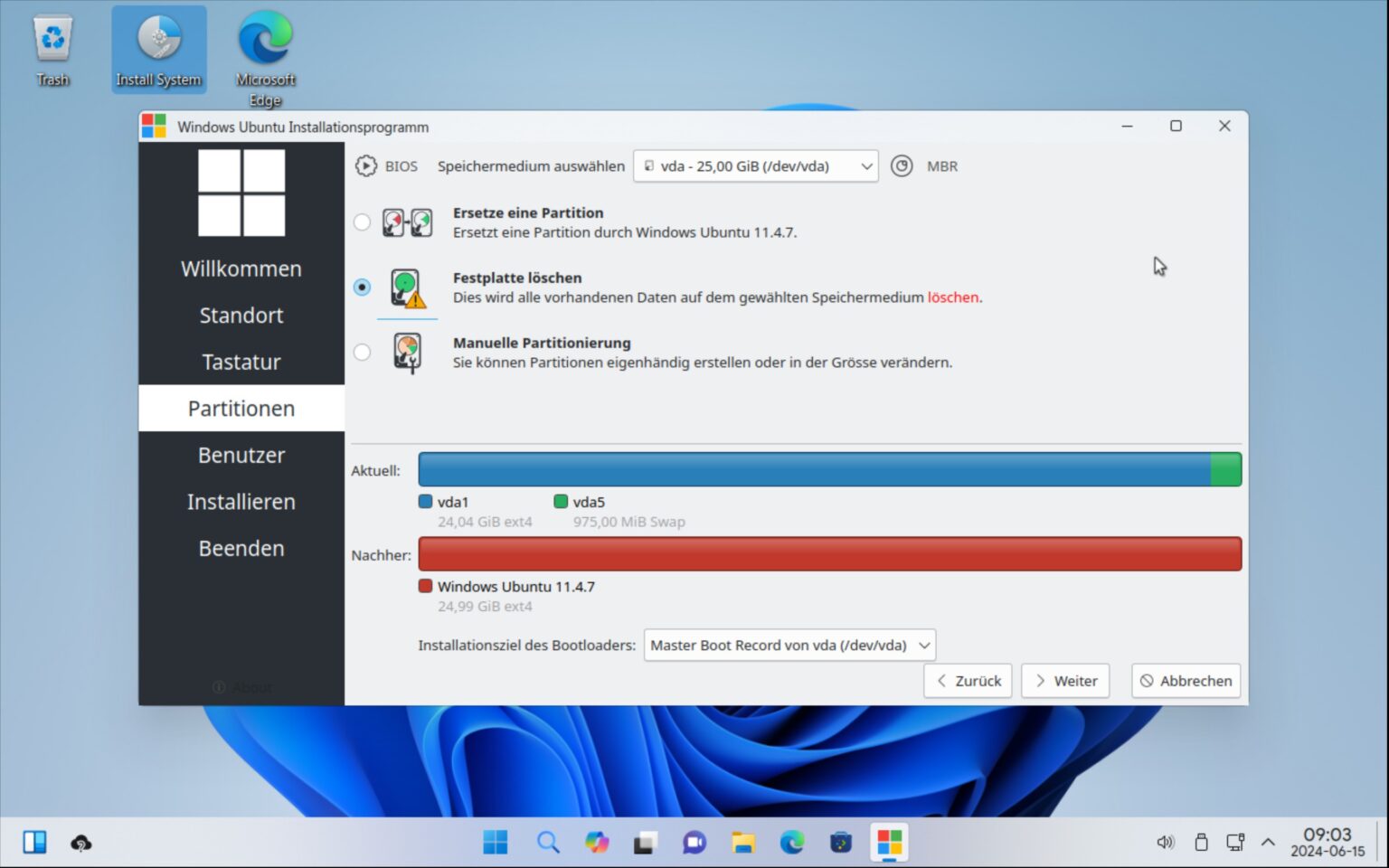Choose Manuelle Partitionierung option
The height and width of the screenshot is (868, 1389).
[362, 352]
